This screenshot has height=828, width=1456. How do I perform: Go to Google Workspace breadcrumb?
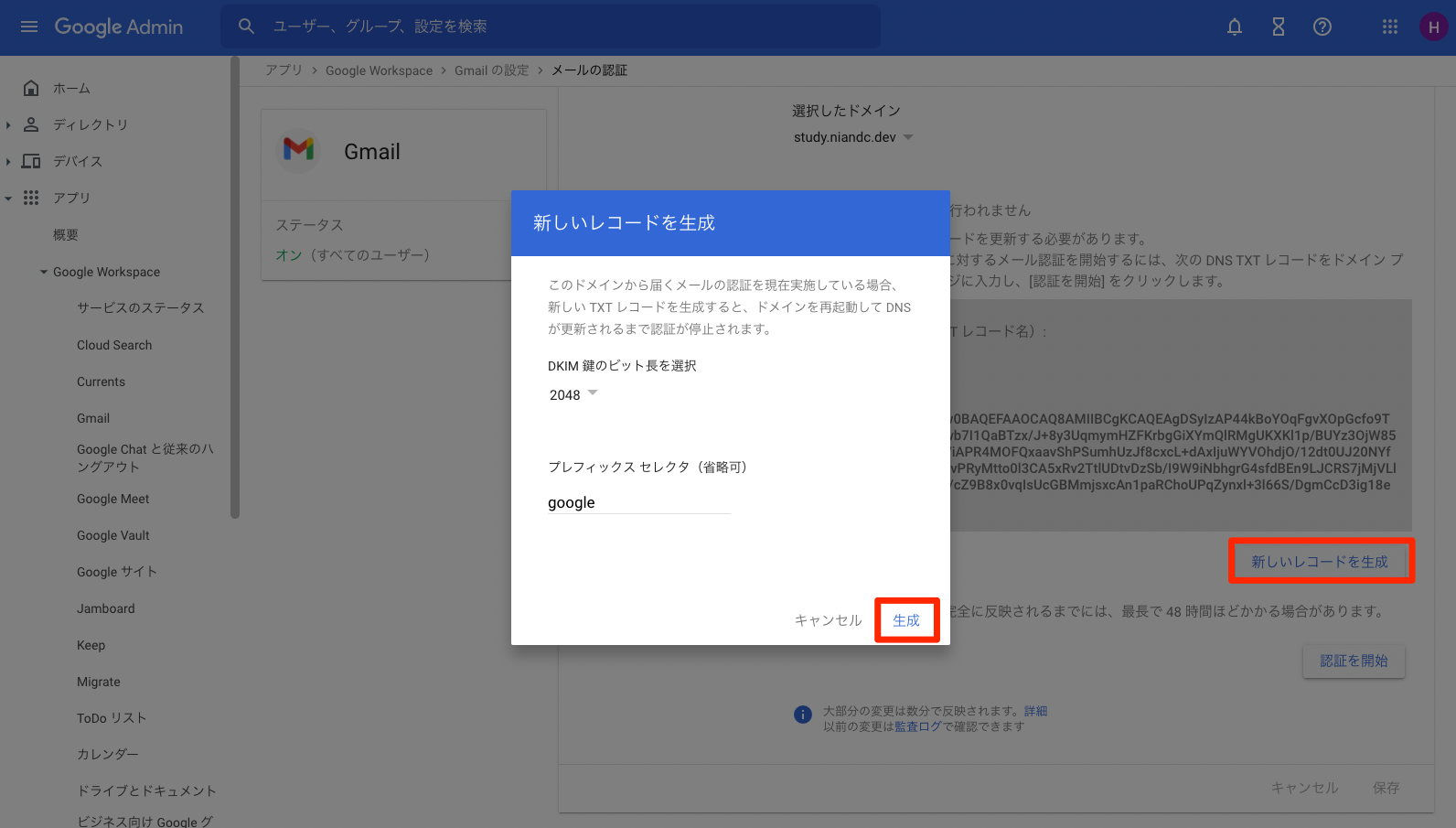[x=379, y=70]
